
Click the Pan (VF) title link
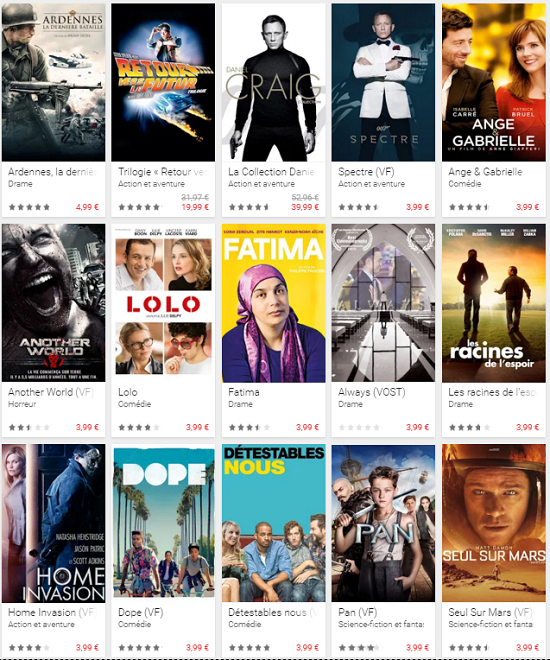coord(358,612)
